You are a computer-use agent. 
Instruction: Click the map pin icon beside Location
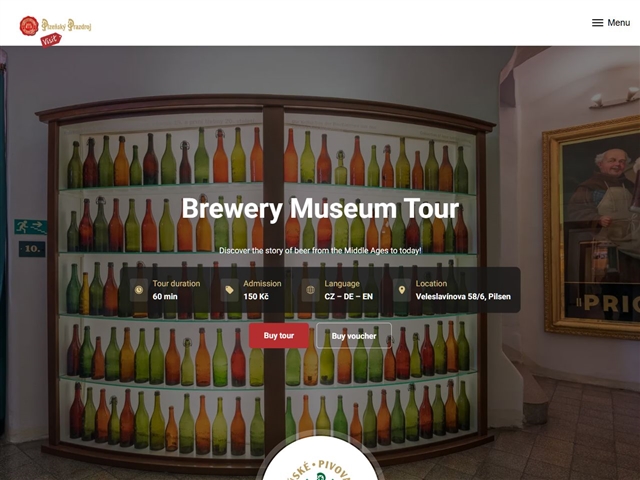point(402,290)
